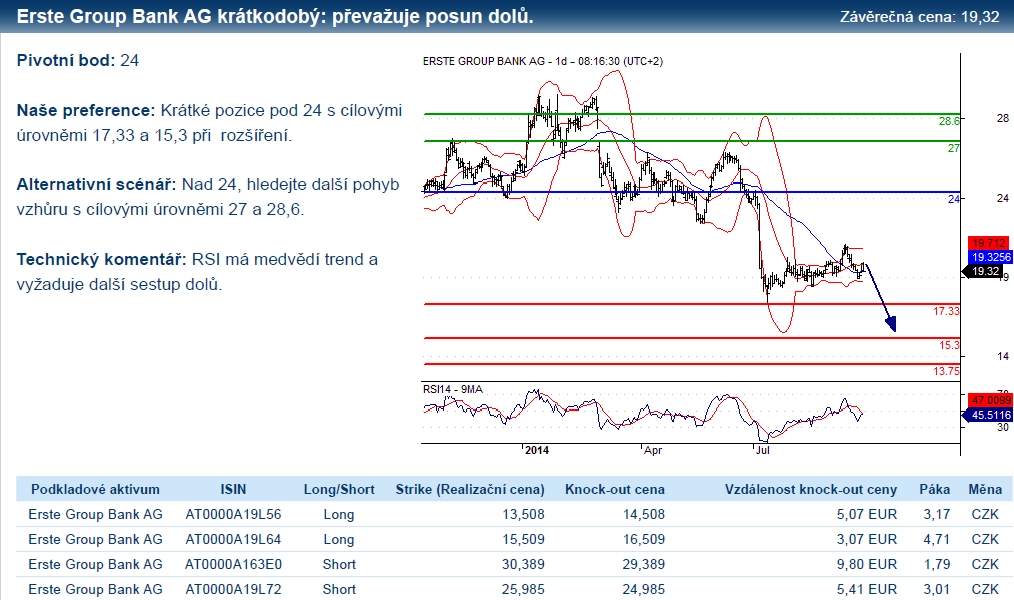This screenshot has height=600, width=1014.
Task: Click the knock-out distance "5,07 EUR"
Action: pos(867,515)
